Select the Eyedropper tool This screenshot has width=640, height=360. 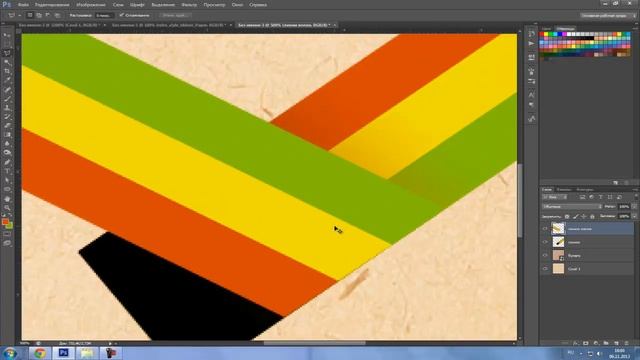point(7,80)
